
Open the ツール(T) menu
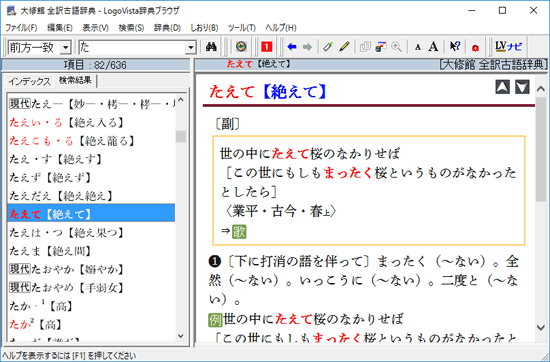241,28
